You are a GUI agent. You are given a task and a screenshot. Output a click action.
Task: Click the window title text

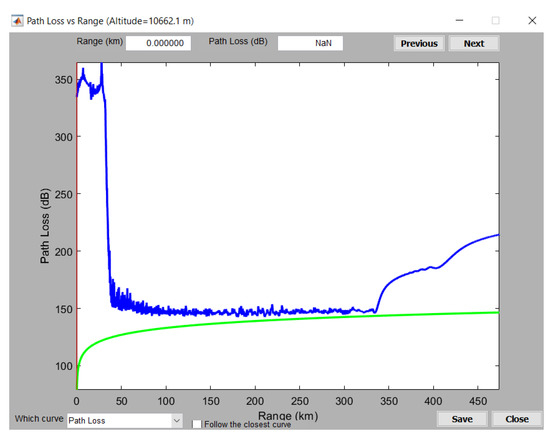coord(110,21)
